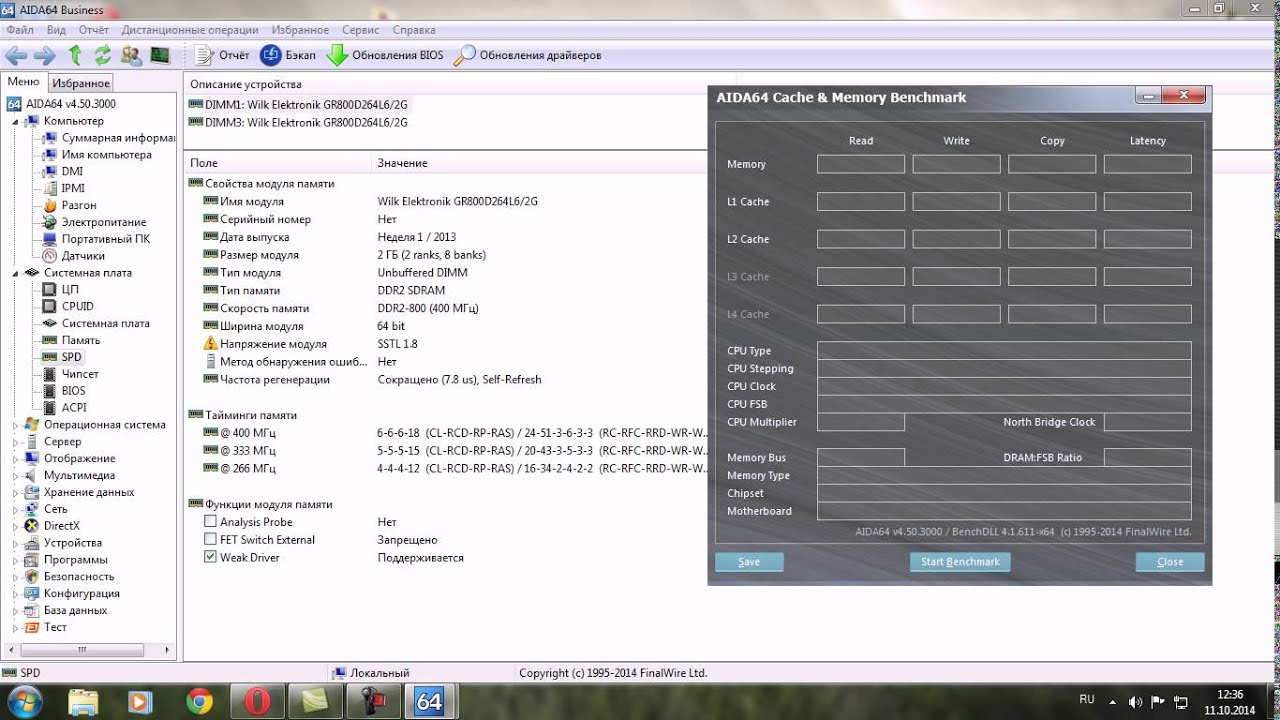Screen dimensions: 1280x720
Task: Click Save in benchmark dialog
Action: (x=749, y=562)
